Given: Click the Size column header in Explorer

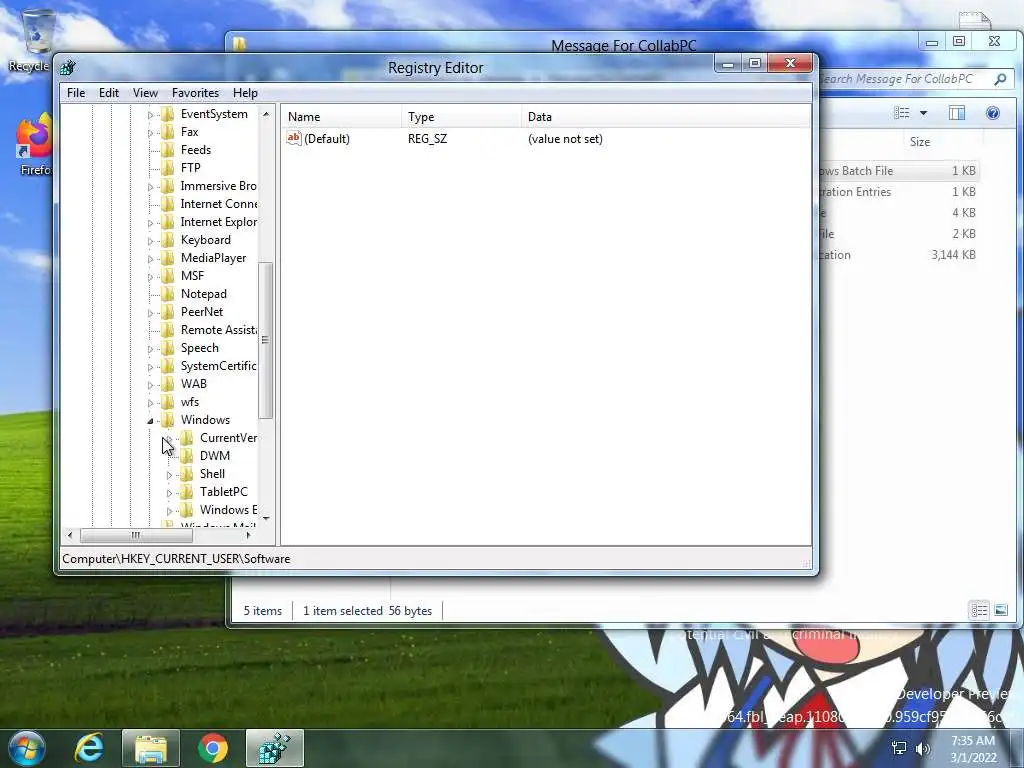Looking at the screenshot, I should (x=920, y=142).
